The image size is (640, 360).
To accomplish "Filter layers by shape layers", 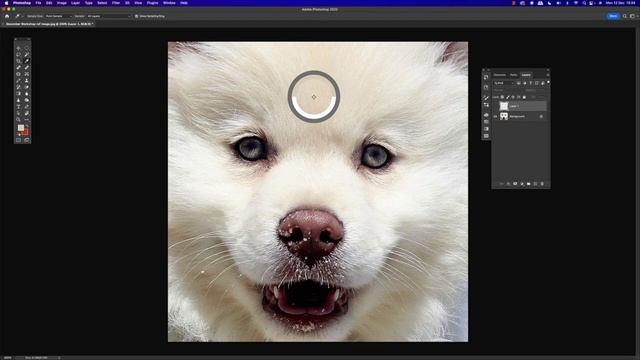I will [537, 83].
